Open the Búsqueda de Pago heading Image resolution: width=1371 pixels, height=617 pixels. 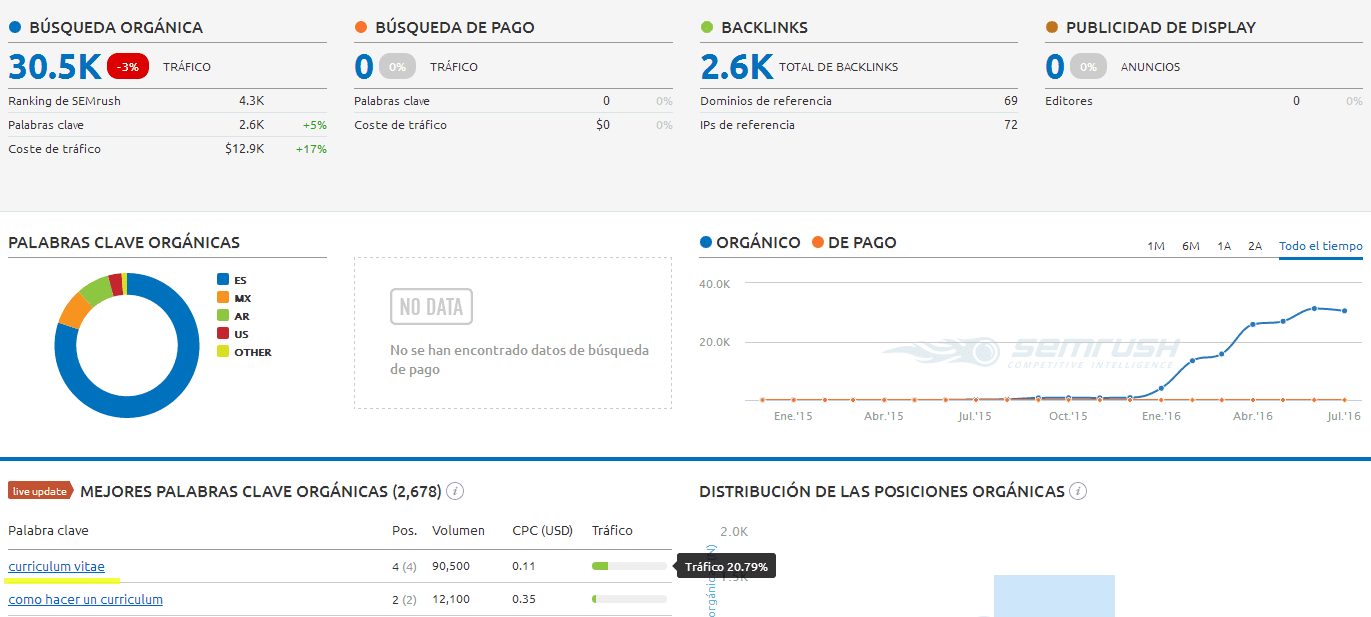[x=455, y=28]
